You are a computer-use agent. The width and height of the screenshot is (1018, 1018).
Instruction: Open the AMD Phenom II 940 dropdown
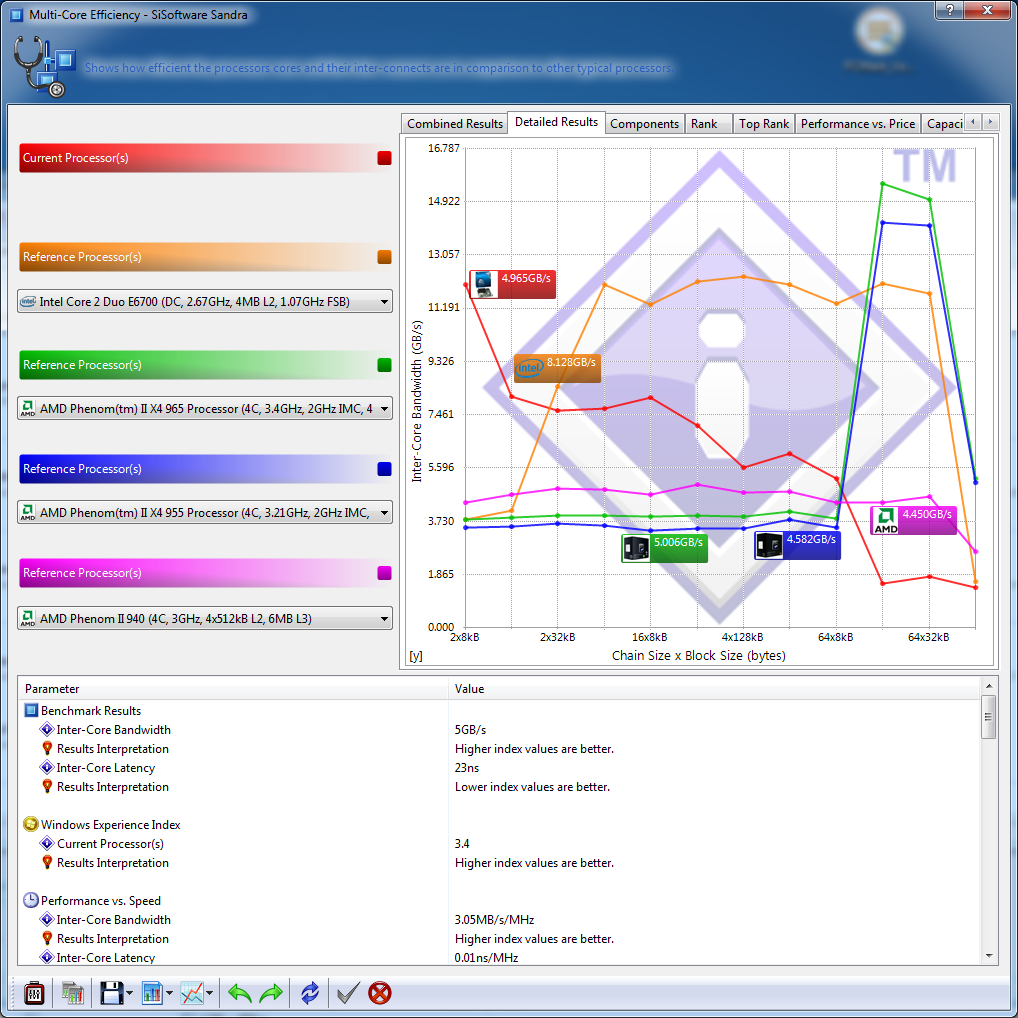(x=205, y=618)
